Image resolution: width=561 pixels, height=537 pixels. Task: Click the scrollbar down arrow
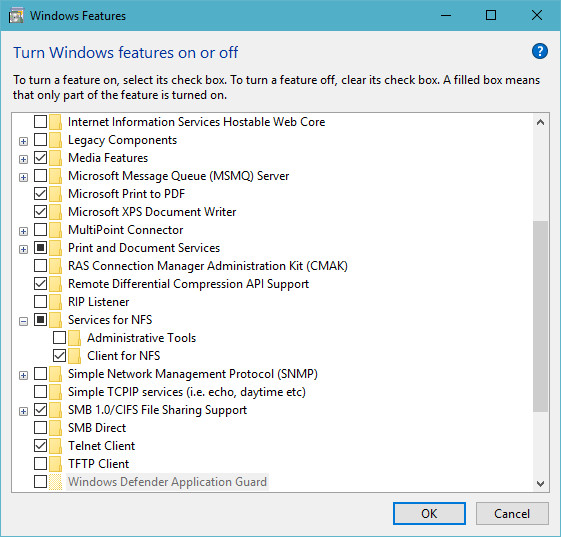541,484
